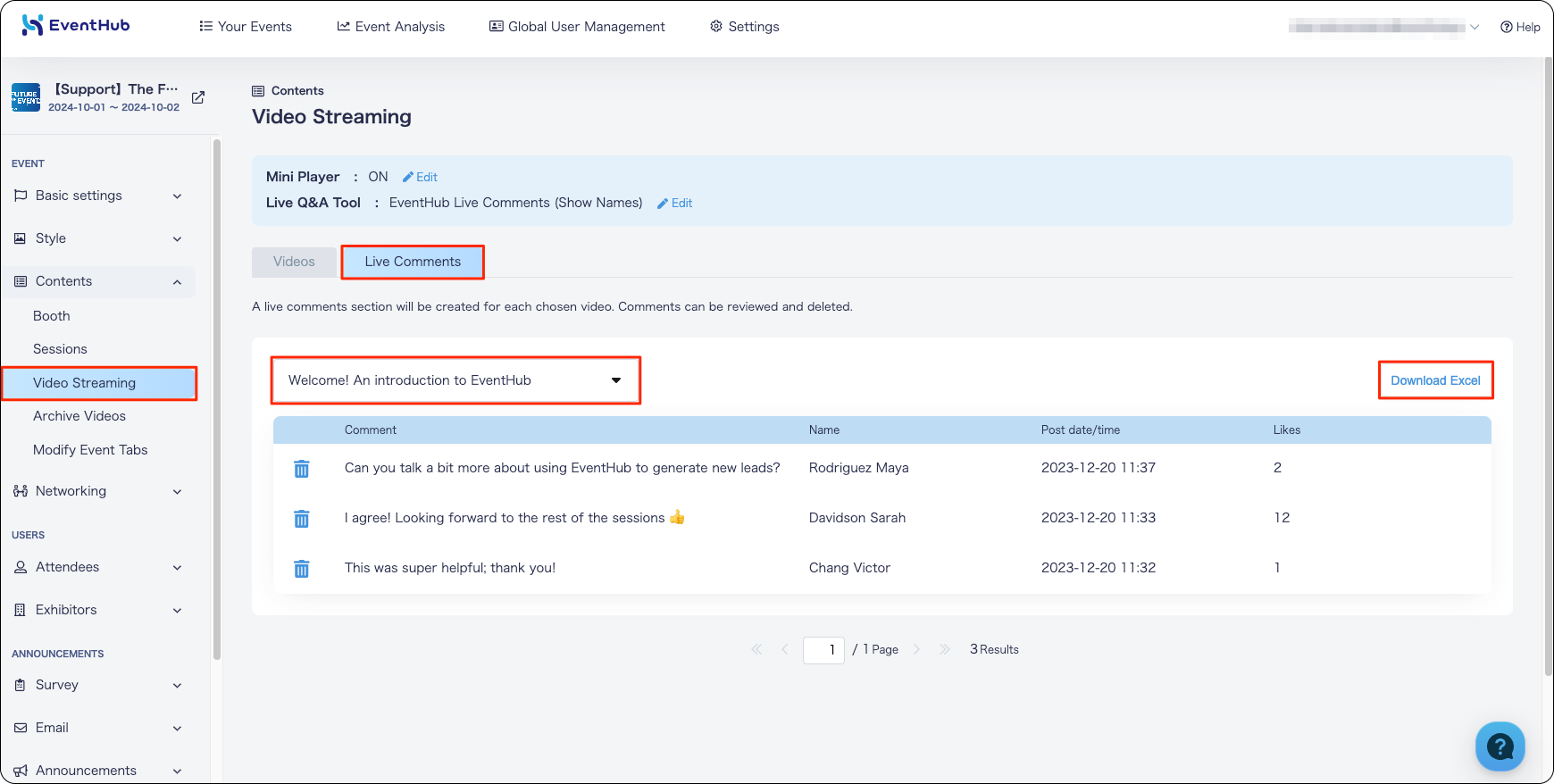
Task: Expand the Email section chevron
Action: [177, 729]
